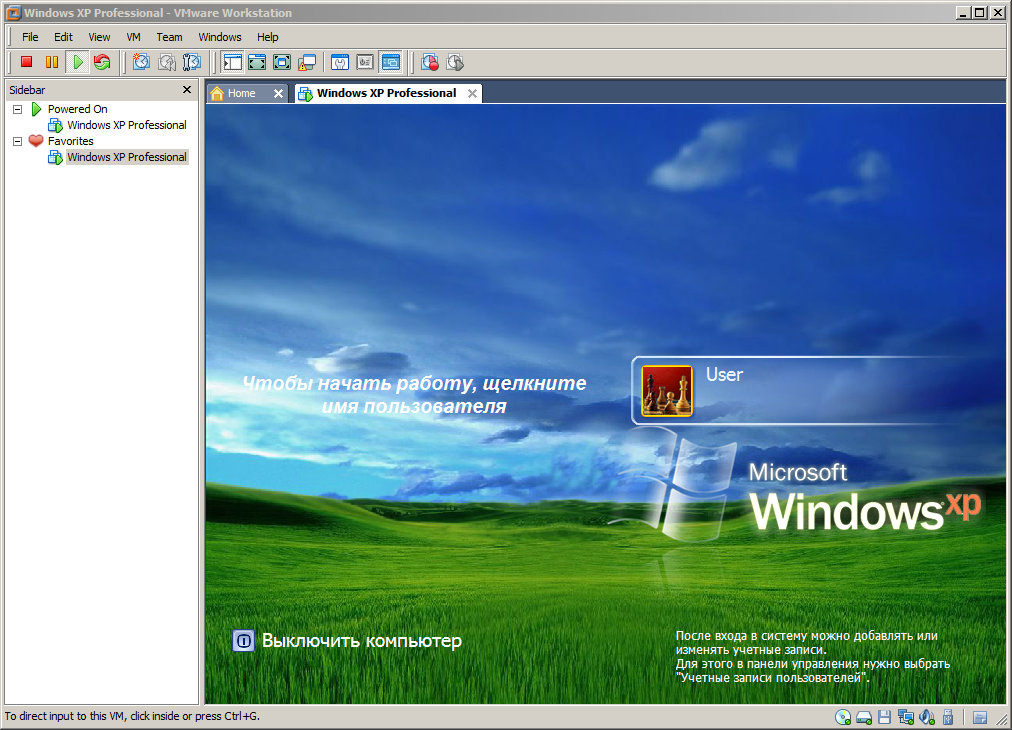Collapse the Powered On tree group

(18, 109)
